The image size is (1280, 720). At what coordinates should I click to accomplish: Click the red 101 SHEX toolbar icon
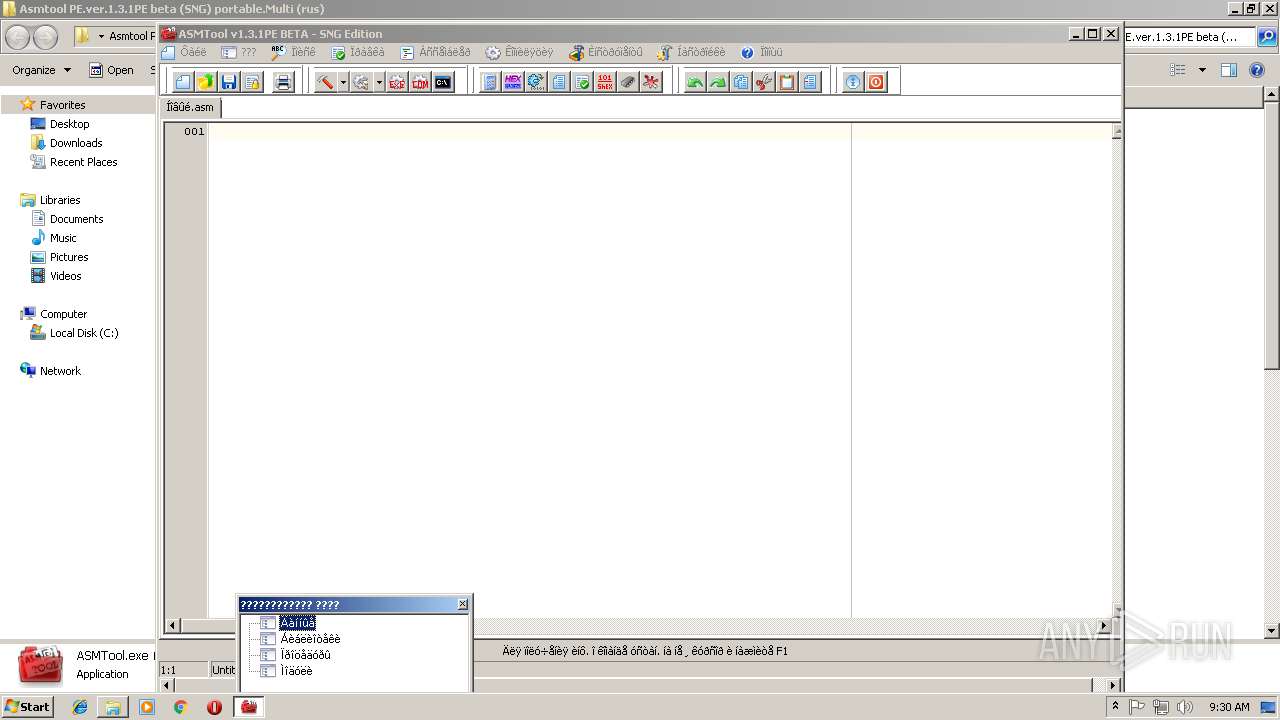point(605,82)
